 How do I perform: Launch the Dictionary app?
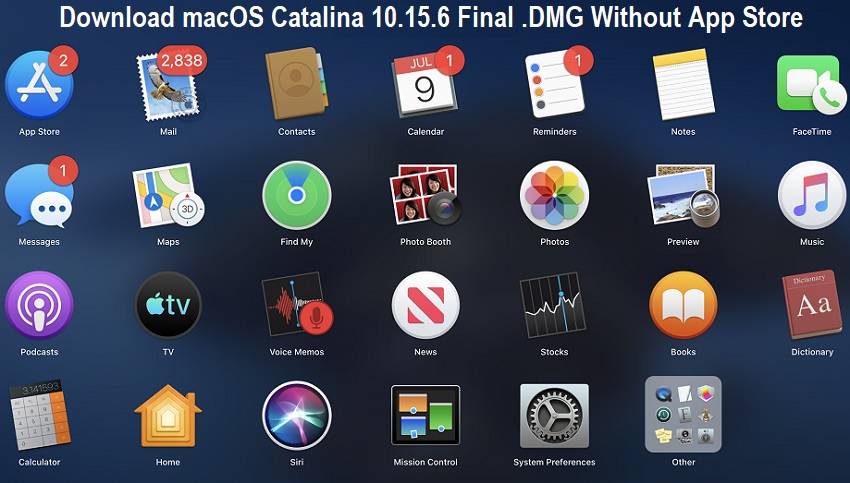click(812, 305)
